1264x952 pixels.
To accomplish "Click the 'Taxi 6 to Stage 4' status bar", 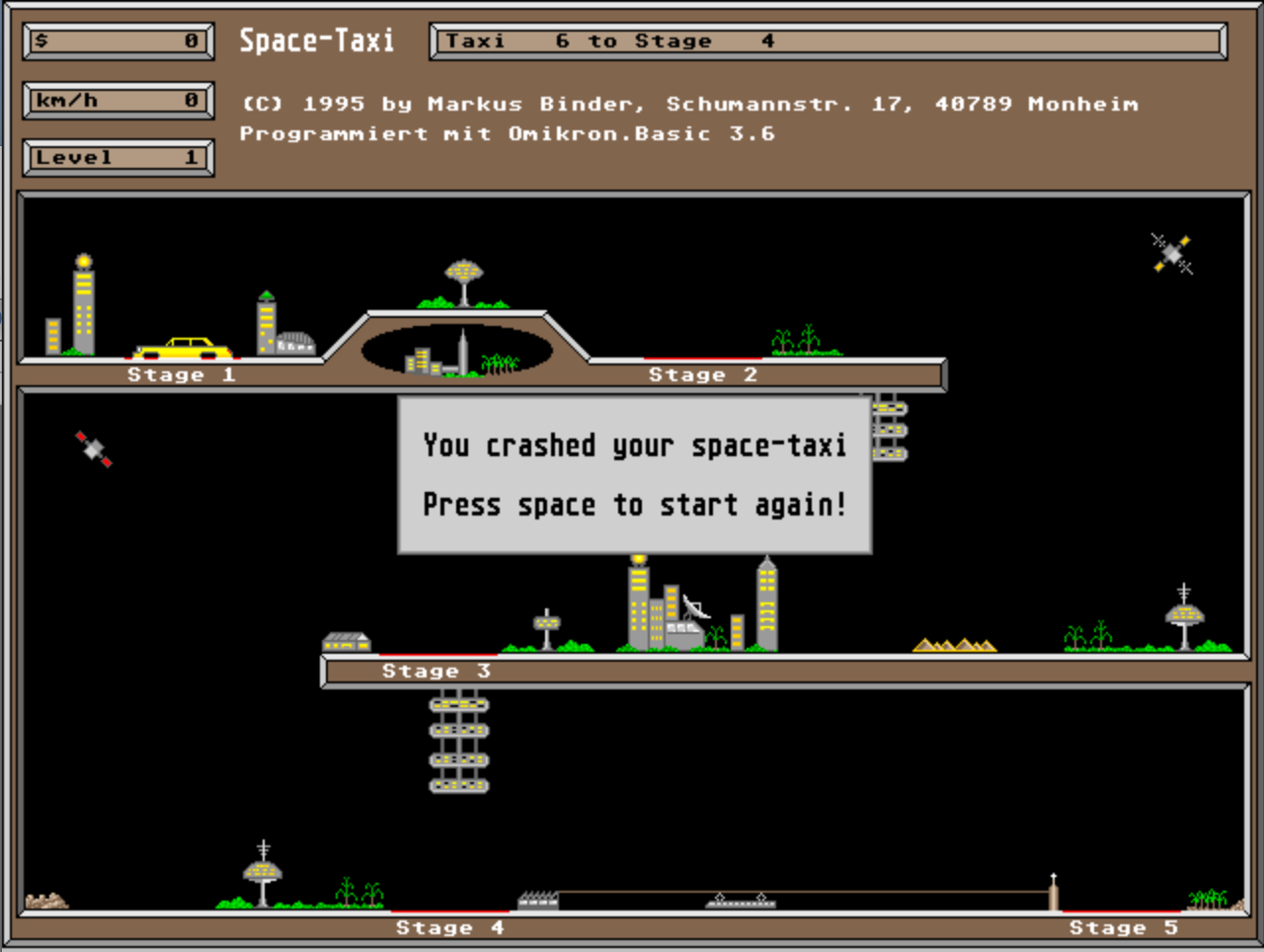I will point(829,41).
